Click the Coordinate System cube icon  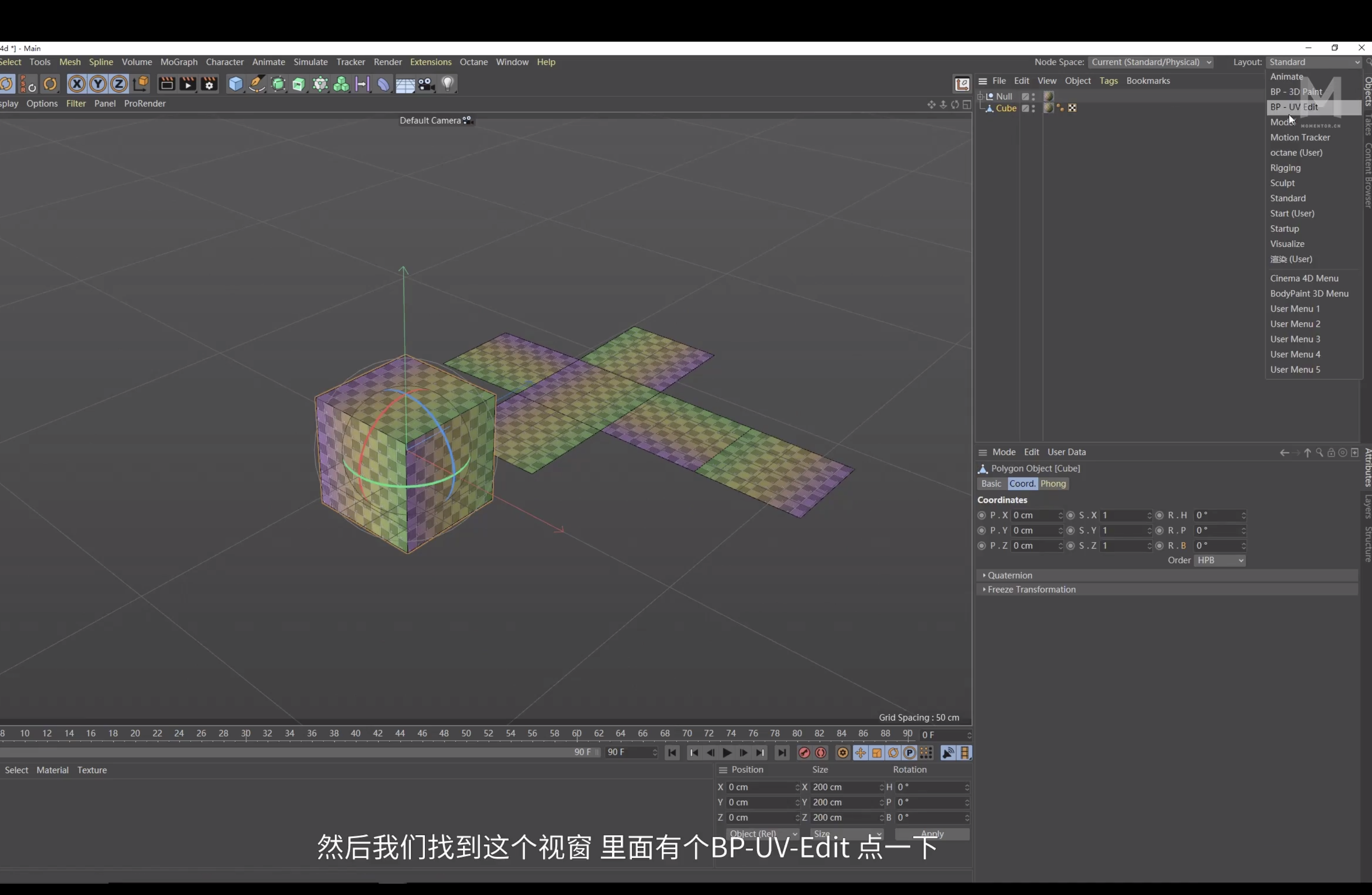pos(141,84)
